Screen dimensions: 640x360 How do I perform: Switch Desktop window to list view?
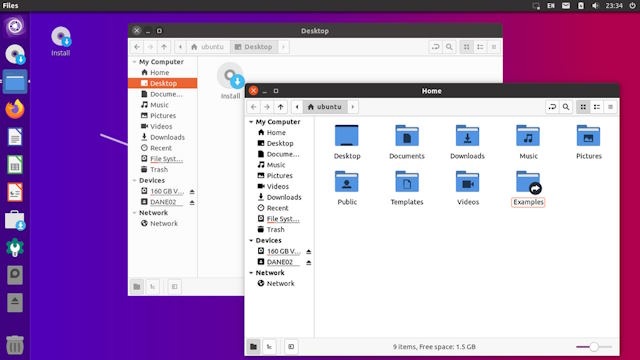click(480, 47)
